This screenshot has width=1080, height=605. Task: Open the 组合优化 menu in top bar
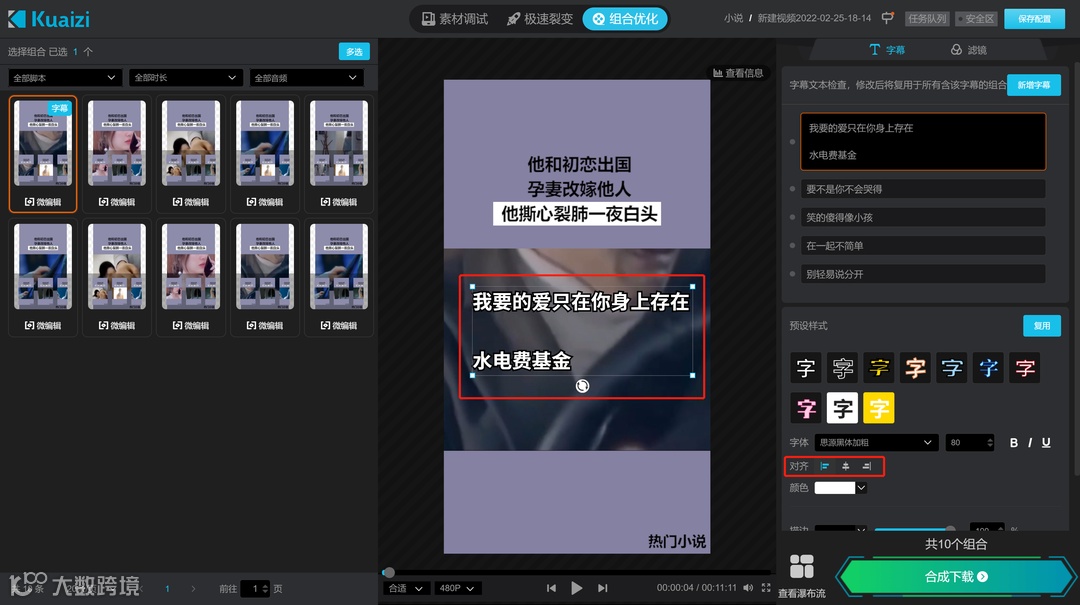[625, 18]
